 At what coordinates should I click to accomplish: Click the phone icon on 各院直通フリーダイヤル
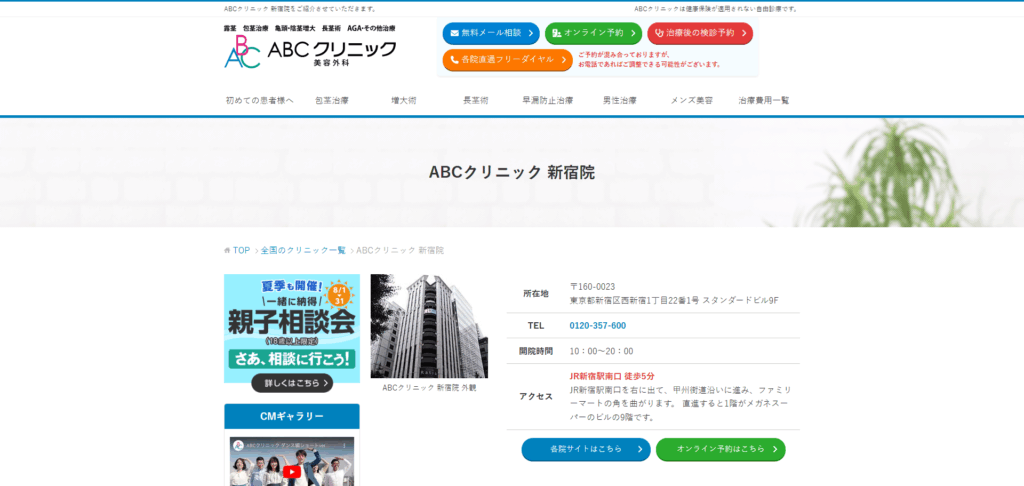454,60
